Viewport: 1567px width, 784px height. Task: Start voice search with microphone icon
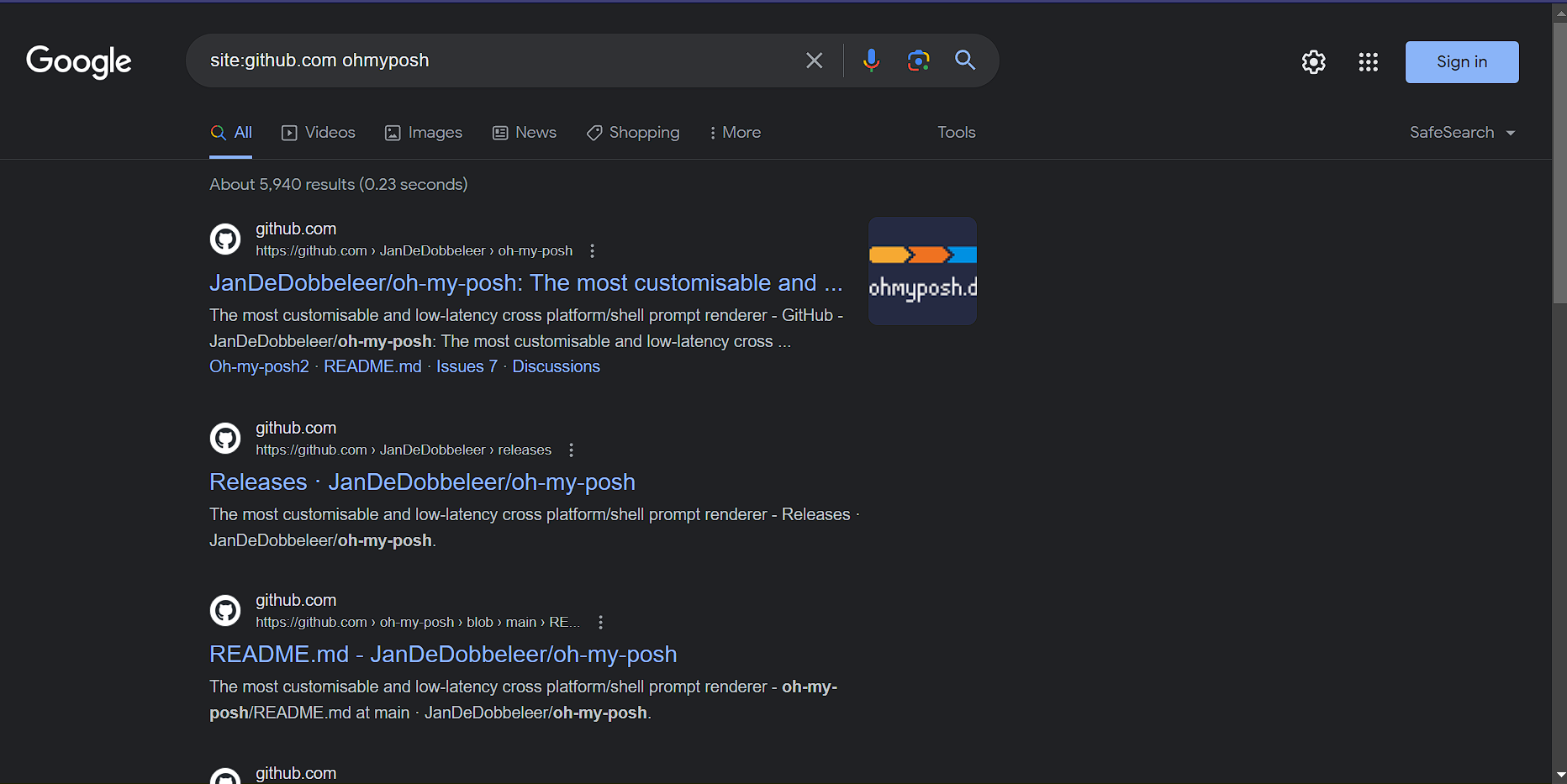(x=871, y=61)
